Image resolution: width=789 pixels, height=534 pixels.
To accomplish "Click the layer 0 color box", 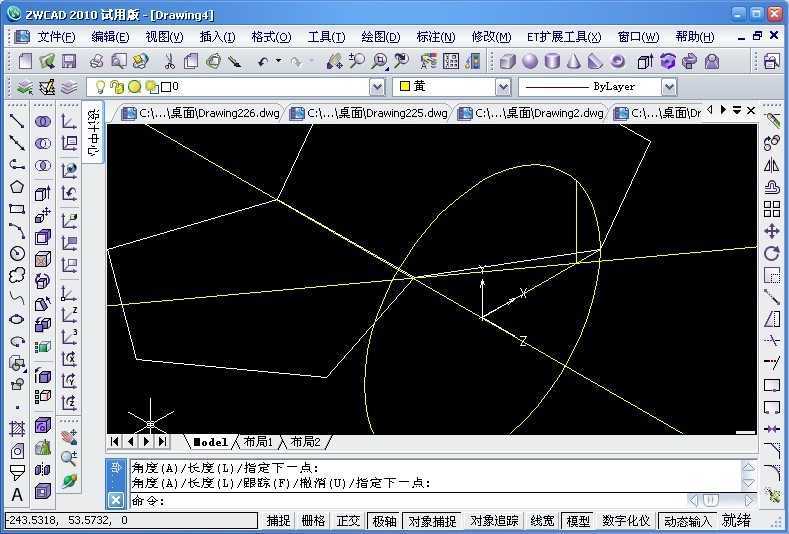I will [x=166, y=87].
